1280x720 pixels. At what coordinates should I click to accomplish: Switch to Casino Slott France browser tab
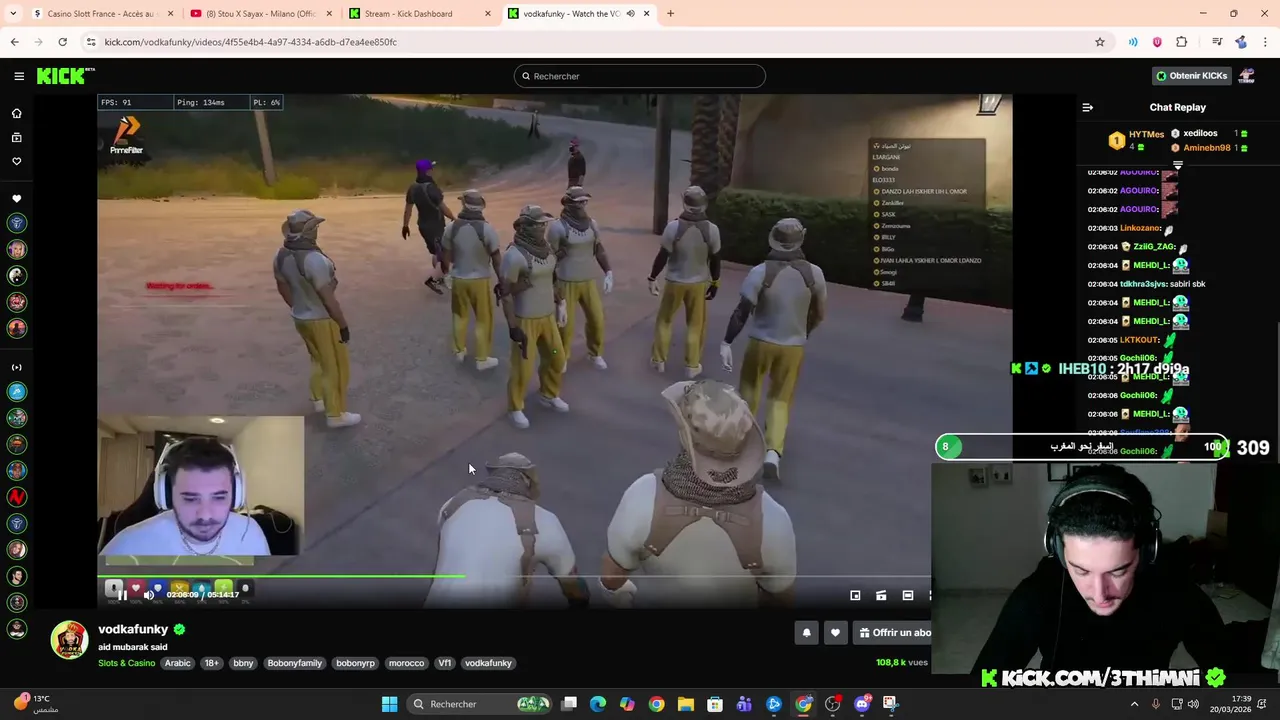pyautogui.click(x=100, y=14)
